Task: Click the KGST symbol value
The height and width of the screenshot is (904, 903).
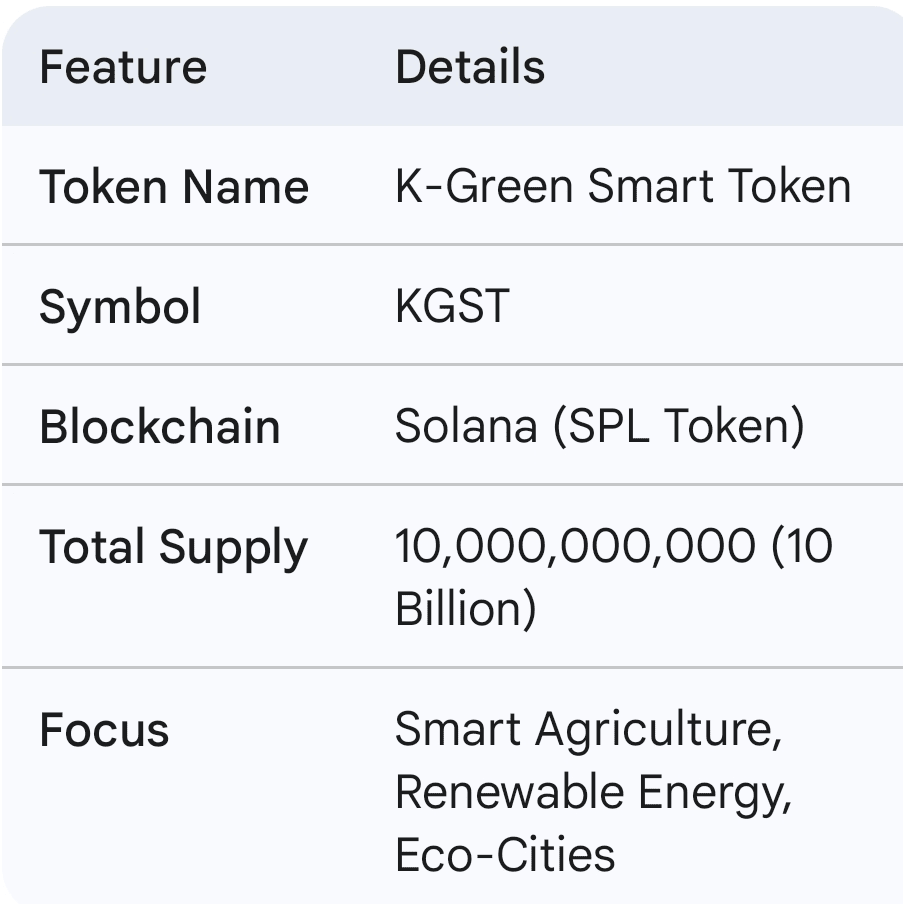Action: [x=452, y=306]
